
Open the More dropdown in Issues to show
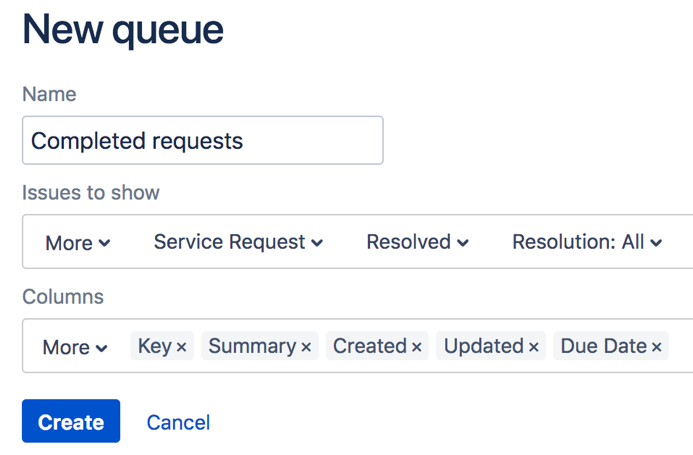(77, 243)
